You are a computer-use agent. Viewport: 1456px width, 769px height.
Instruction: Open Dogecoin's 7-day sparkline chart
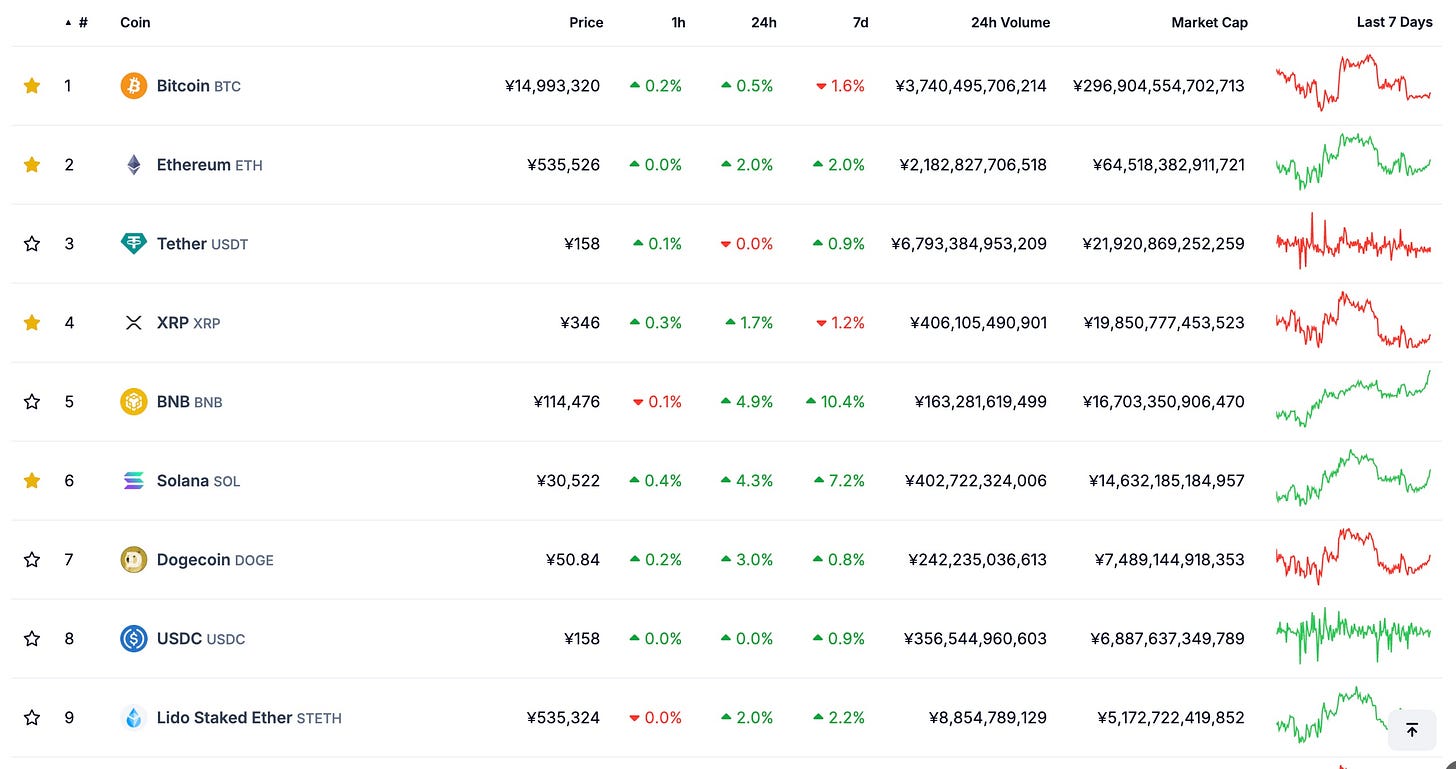1353,557
